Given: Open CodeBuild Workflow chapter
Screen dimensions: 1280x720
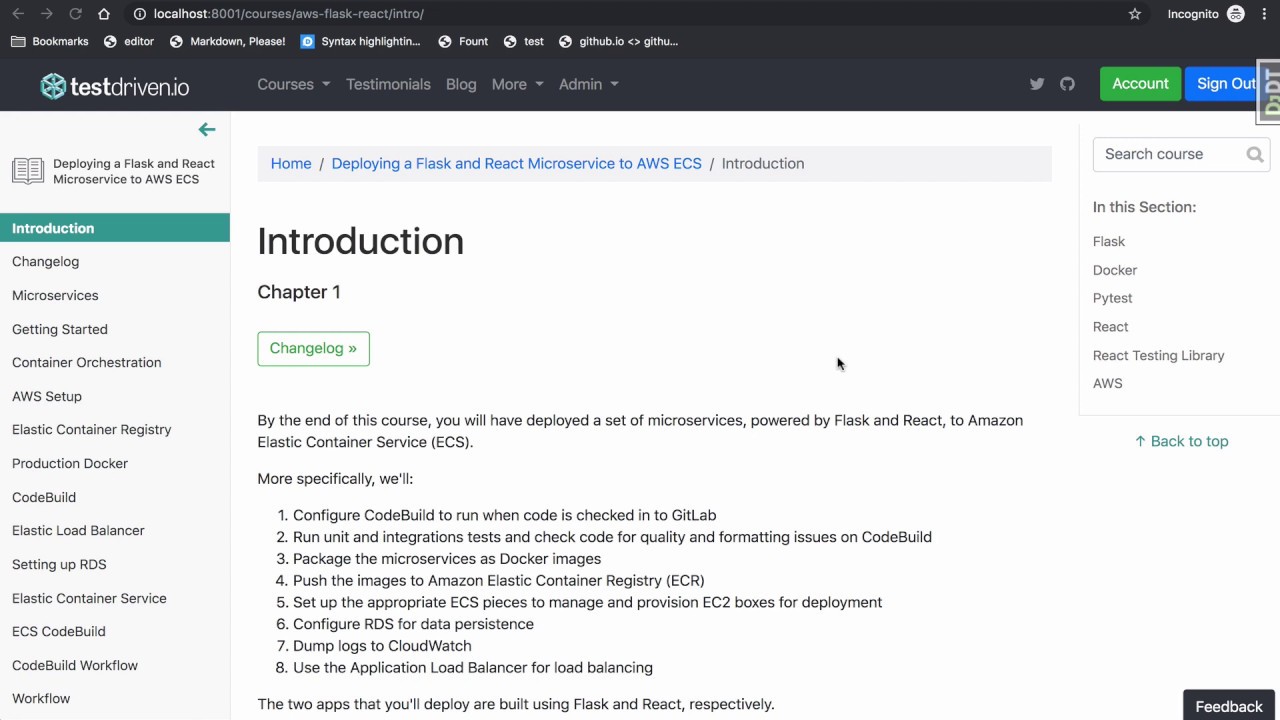Looking at the screenshot, I should click(75, 665).
